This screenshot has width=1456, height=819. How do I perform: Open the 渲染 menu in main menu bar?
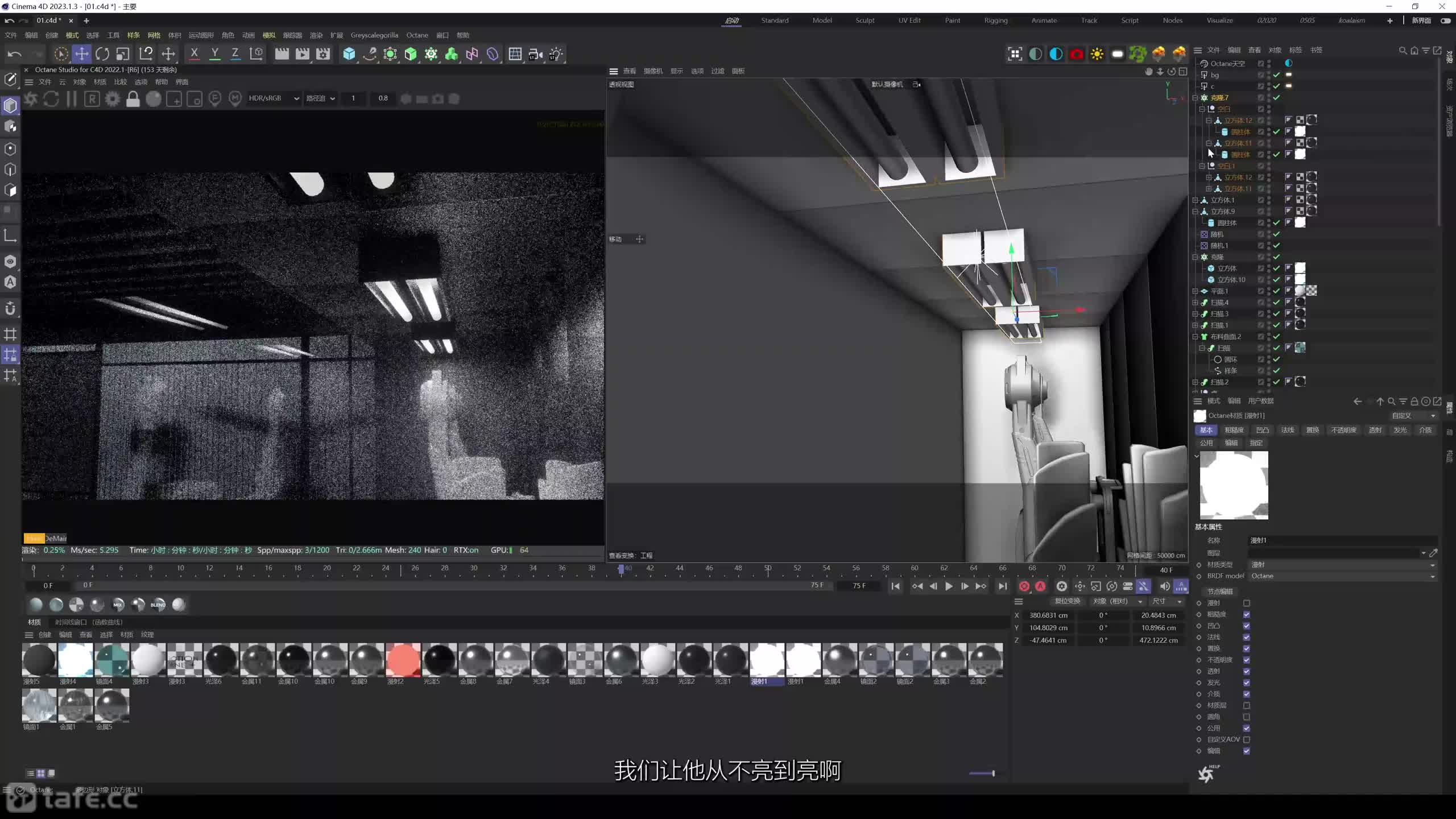(x=316, y=35)
